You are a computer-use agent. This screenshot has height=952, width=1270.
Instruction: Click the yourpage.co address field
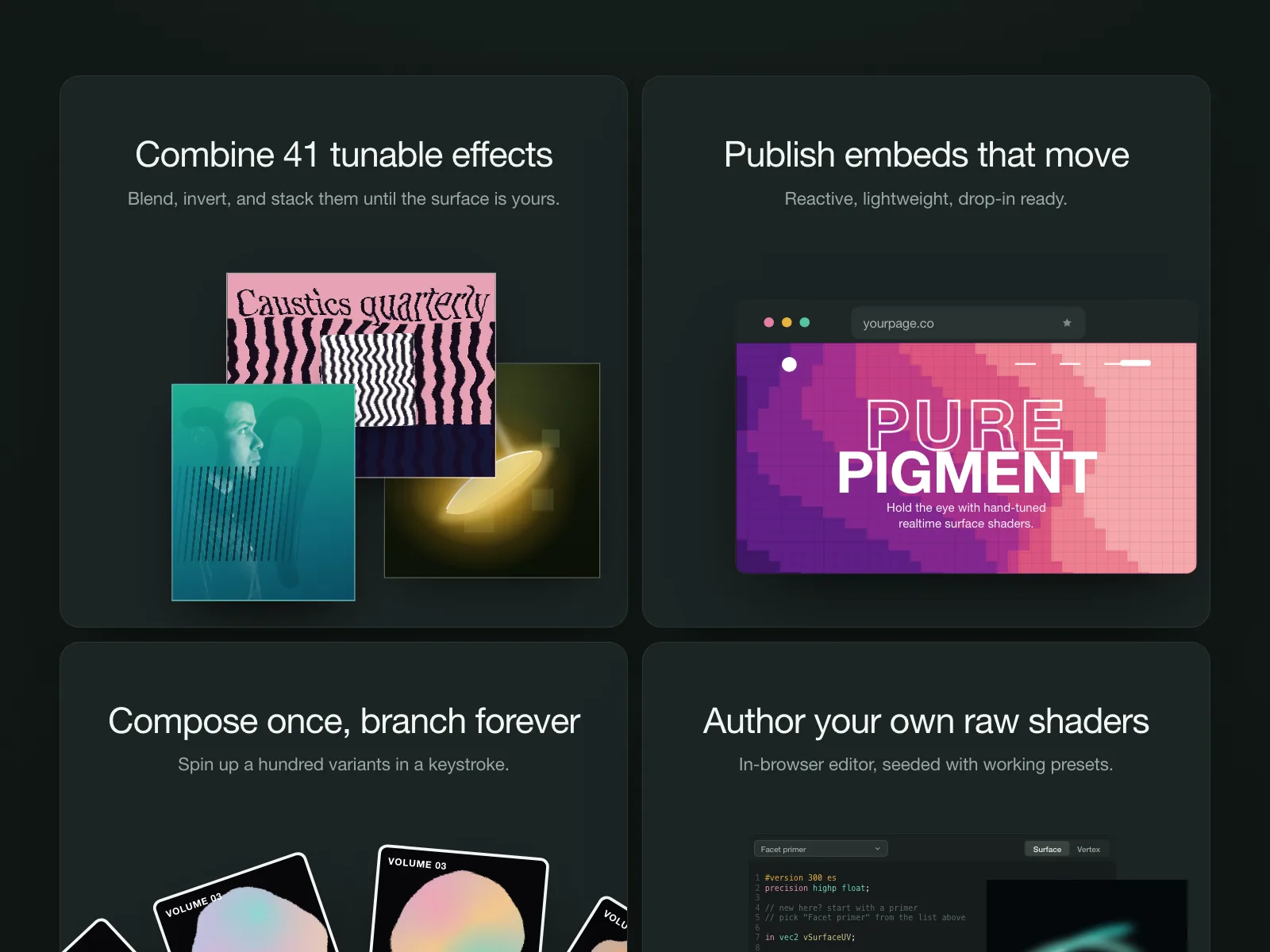pyautogui.click(x=968, y=323)
